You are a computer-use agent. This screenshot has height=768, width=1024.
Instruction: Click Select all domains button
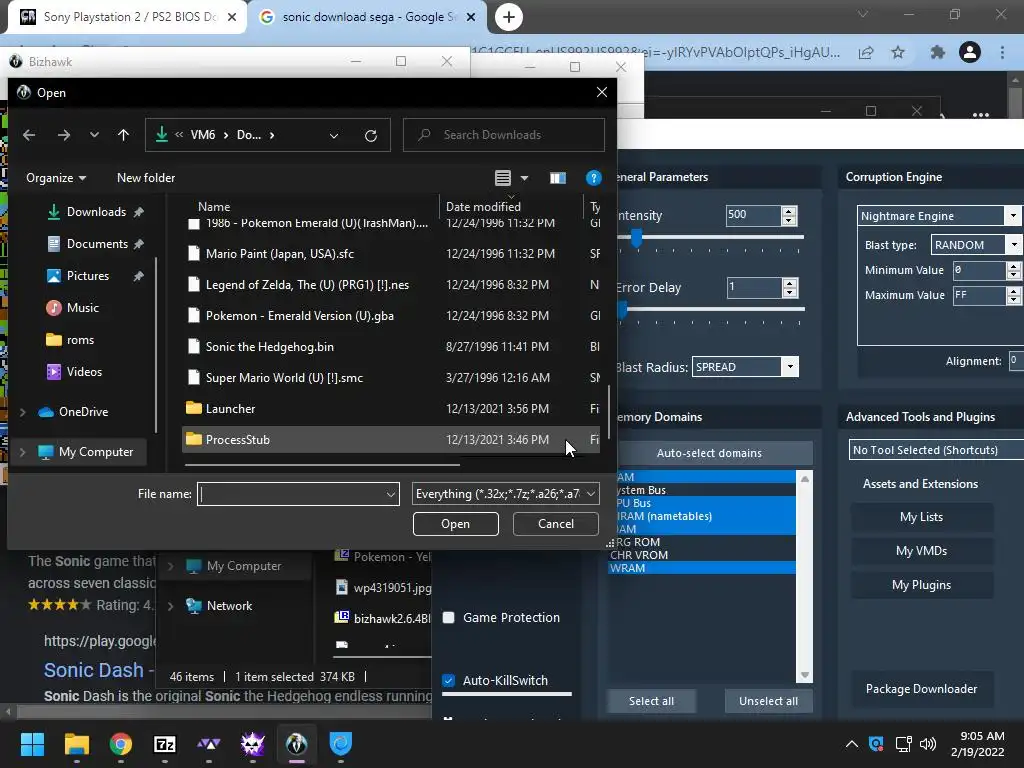pos(651,701)
